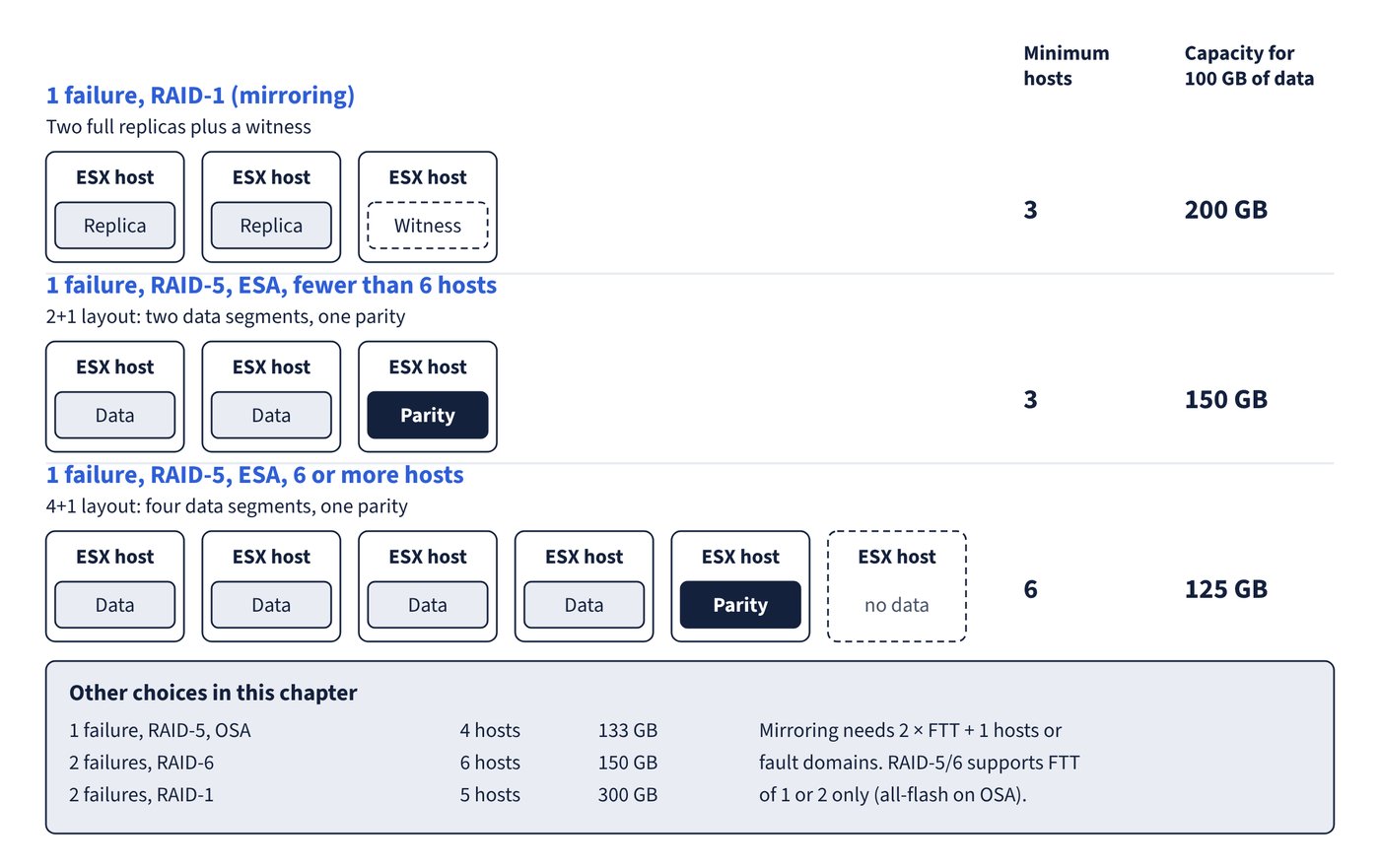
Task: Click the dashed Witness box
Action: (428, 226)
